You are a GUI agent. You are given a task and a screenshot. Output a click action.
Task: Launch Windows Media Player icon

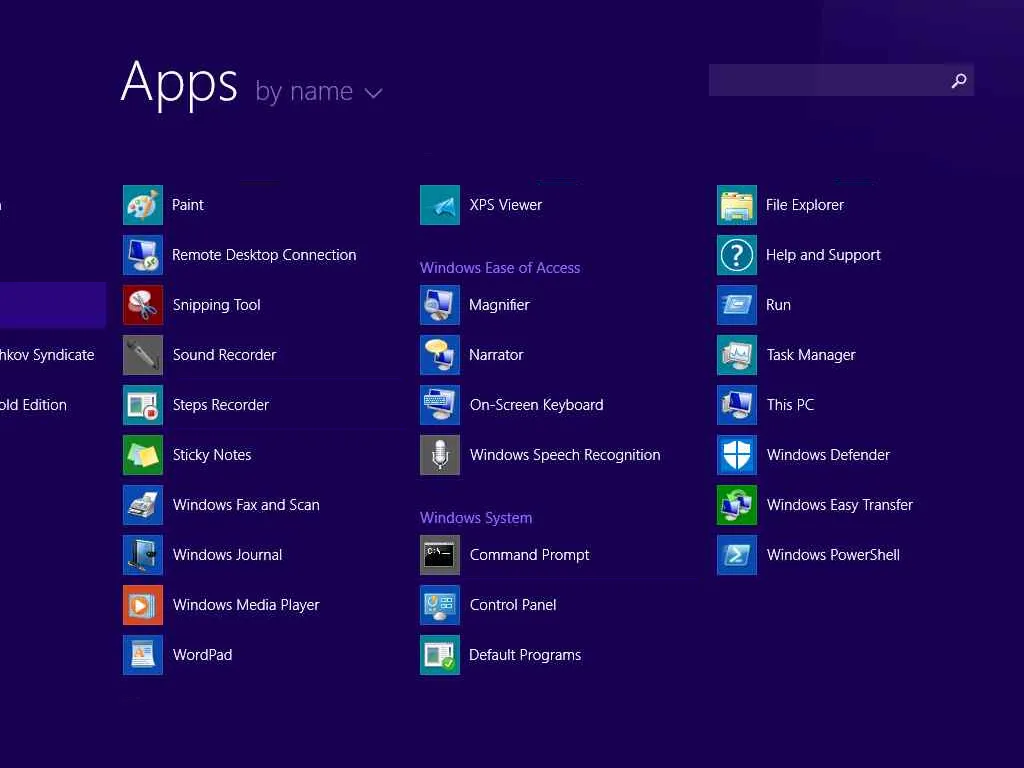[143, 605]
